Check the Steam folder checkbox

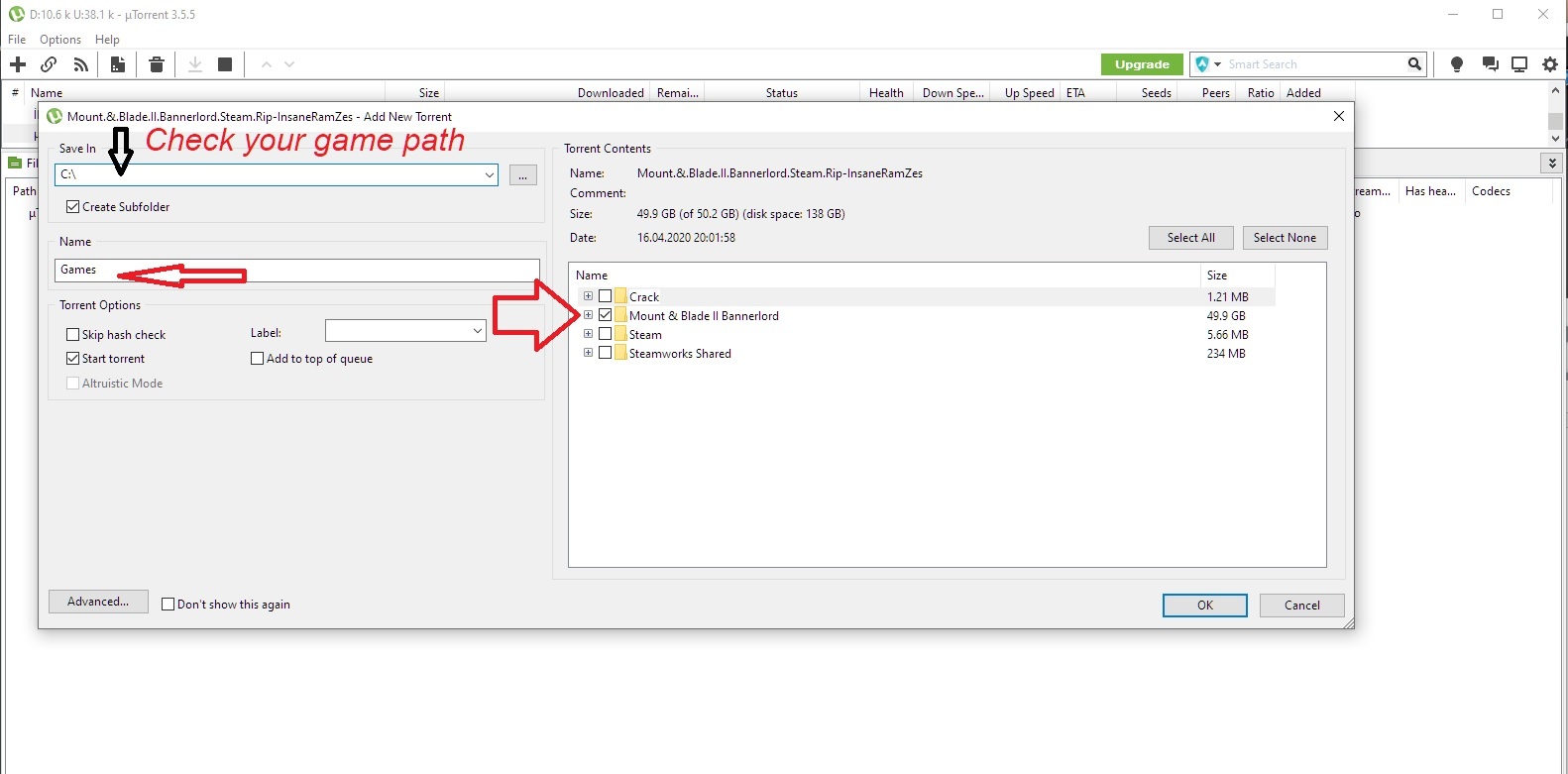605,334
